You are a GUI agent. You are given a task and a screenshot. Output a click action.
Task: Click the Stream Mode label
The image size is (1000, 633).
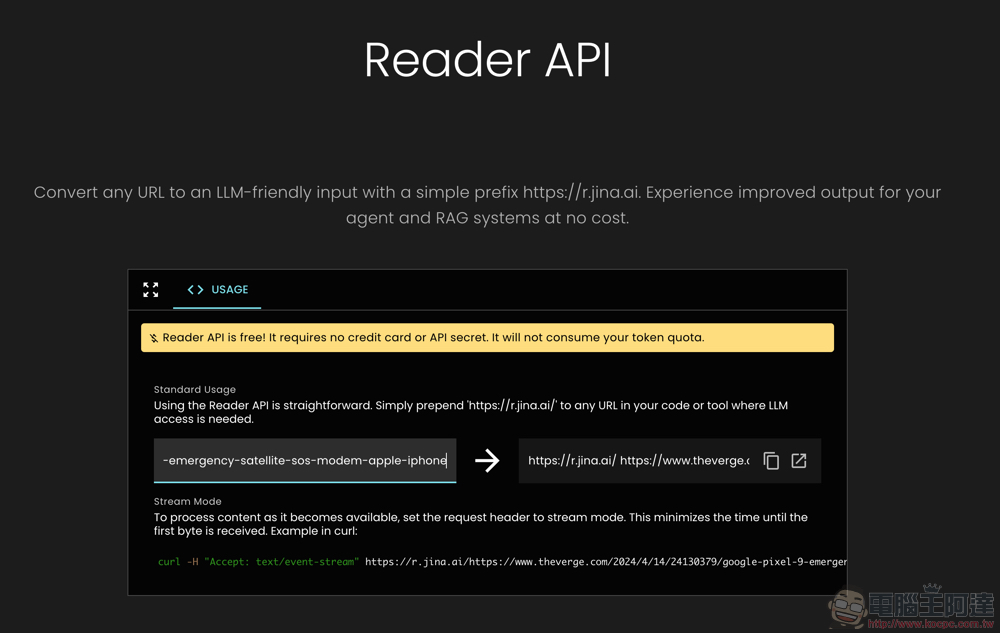(188, 502)
